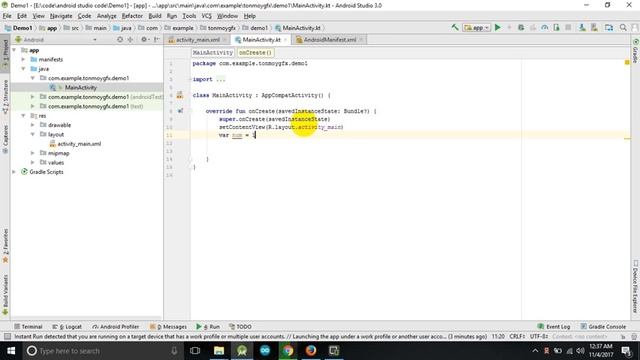640x360 pixels.
Task: Collapse the res folder
Action: coord(24,116)
